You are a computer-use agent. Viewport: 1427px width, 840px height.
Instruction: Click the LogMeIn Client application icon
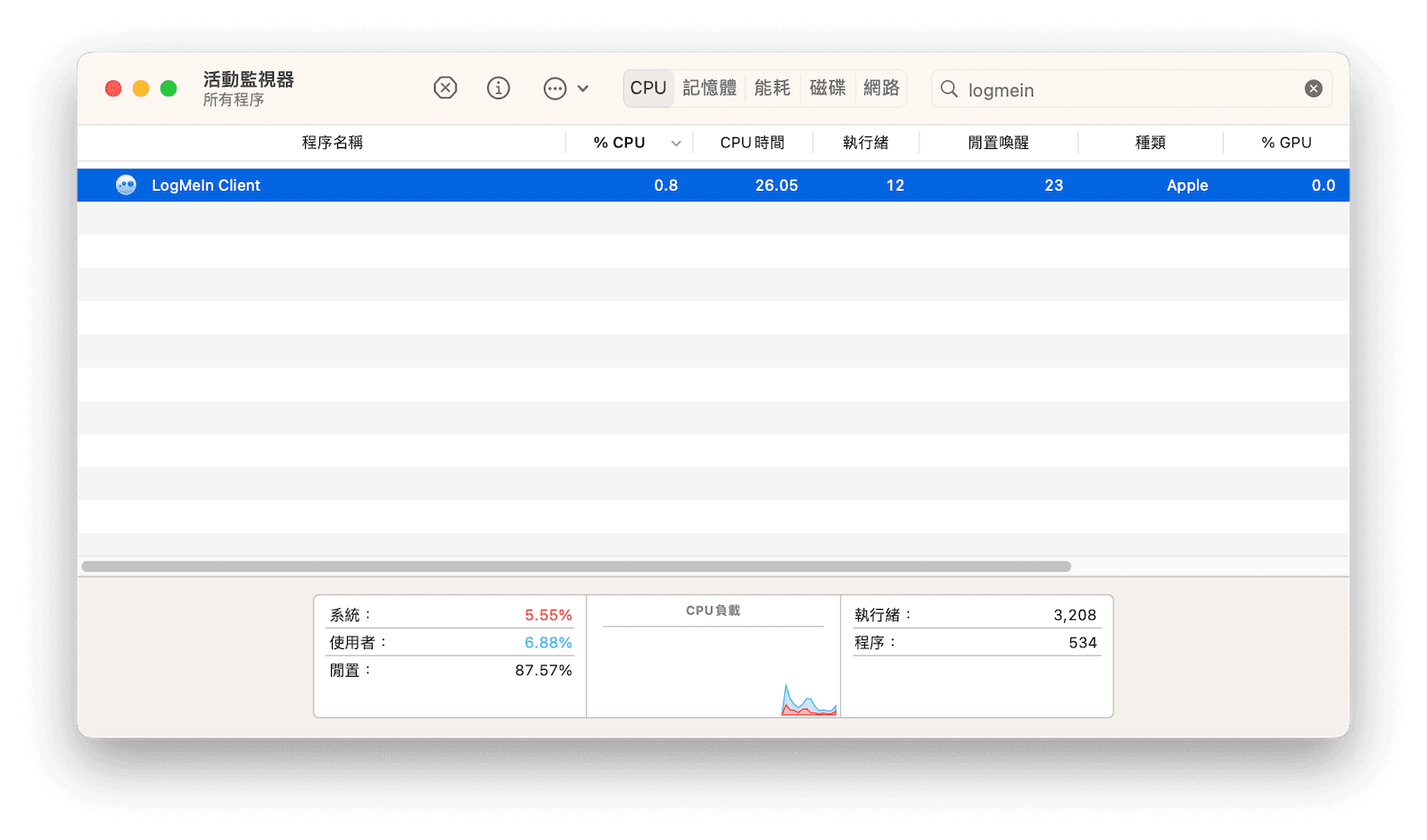126,185
